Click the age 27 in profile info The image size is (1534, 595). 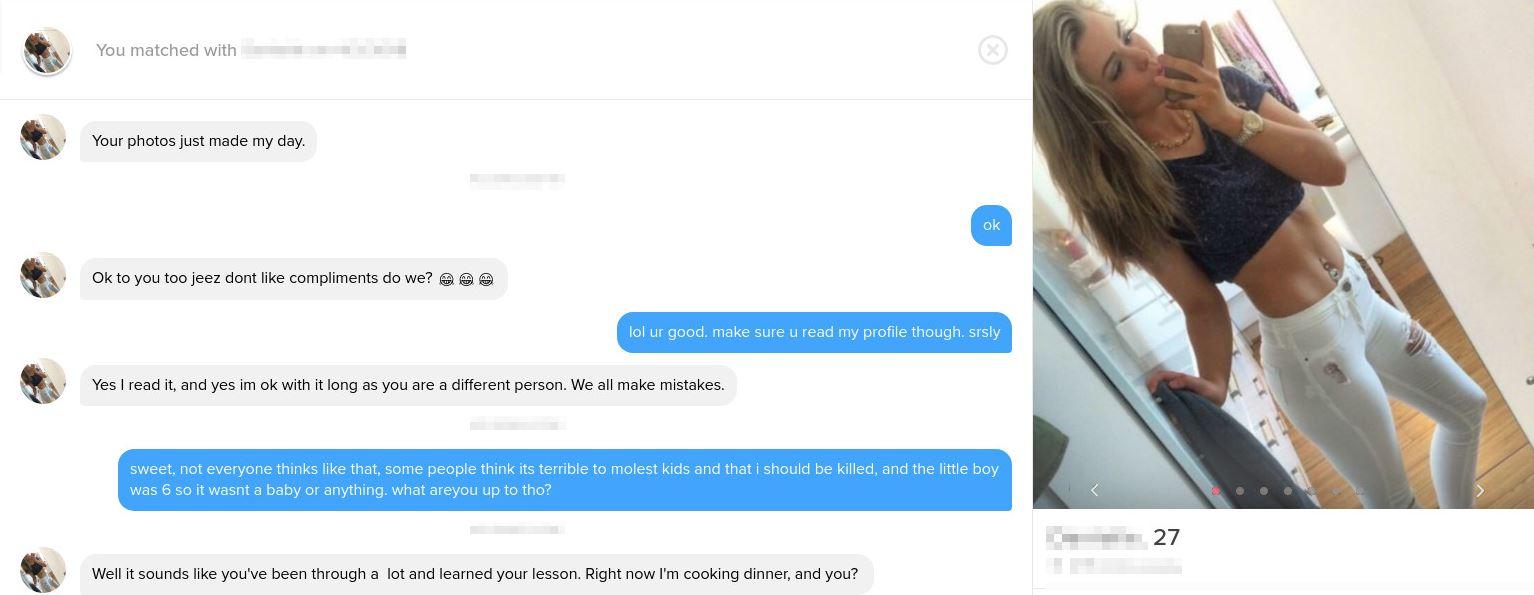(x=1166, y=537)
